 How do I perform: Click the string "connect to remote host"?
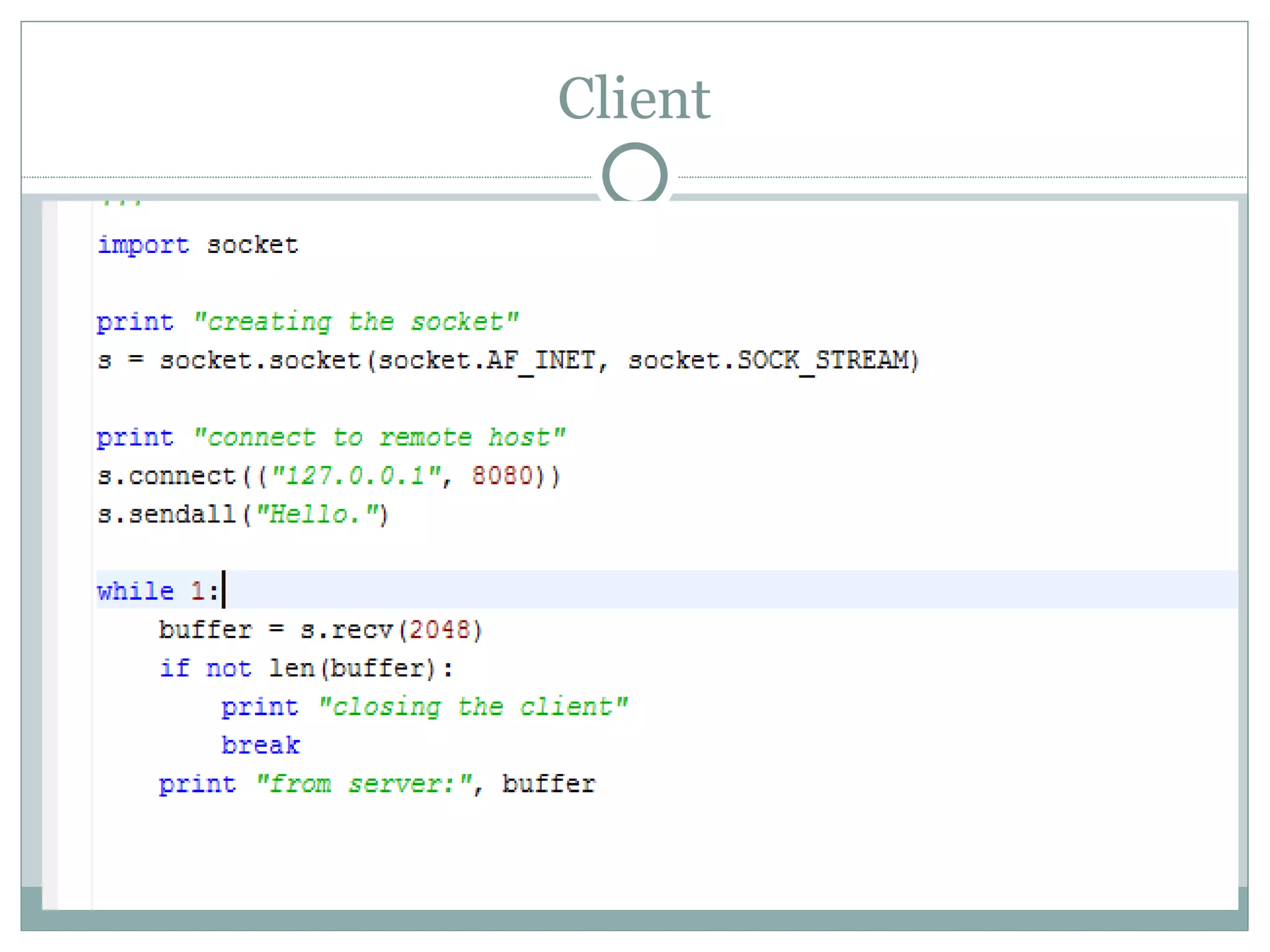click(x=380, y=438)
